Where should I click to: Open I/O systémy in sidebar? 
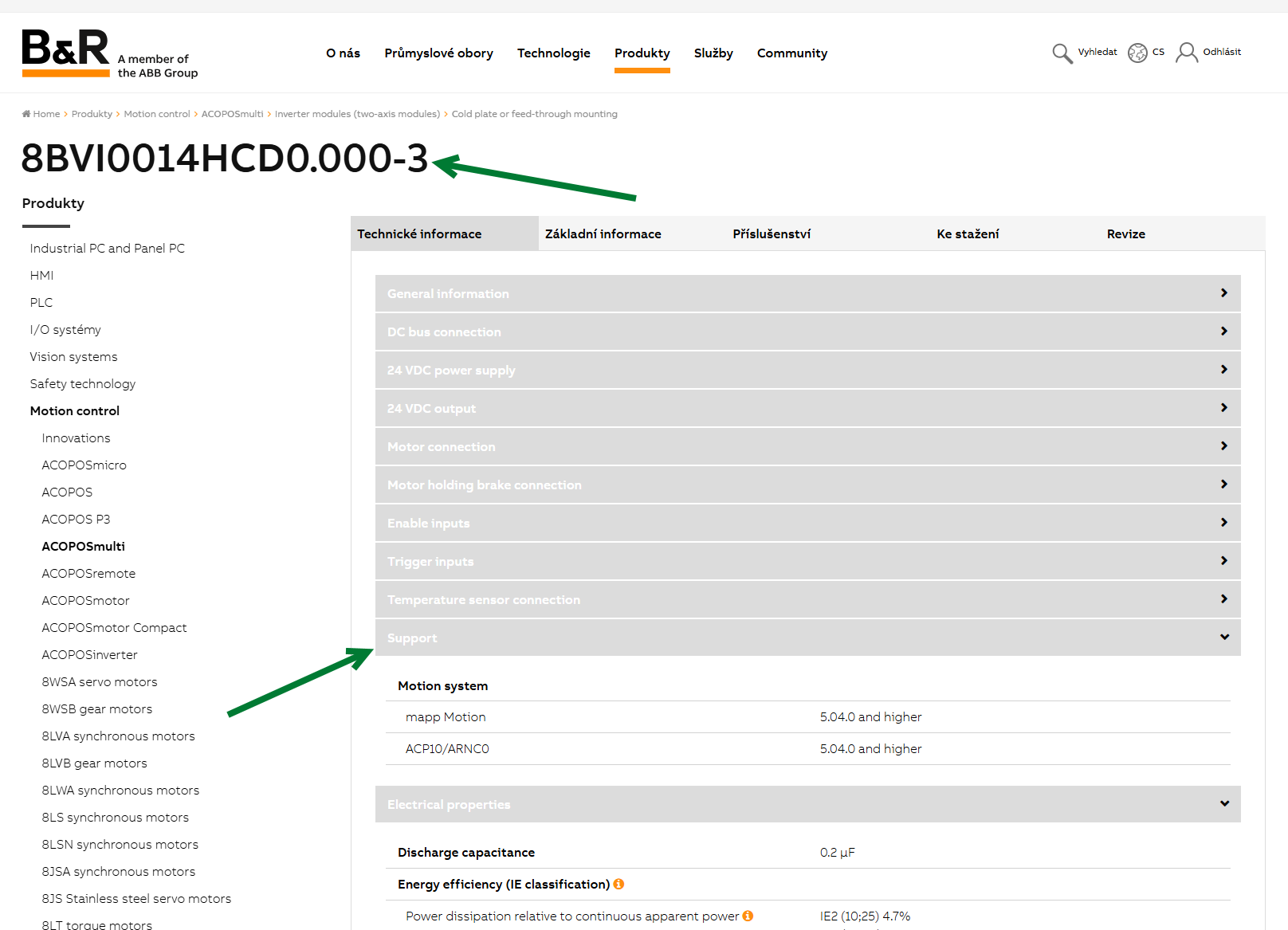click(x=65, y=330)
